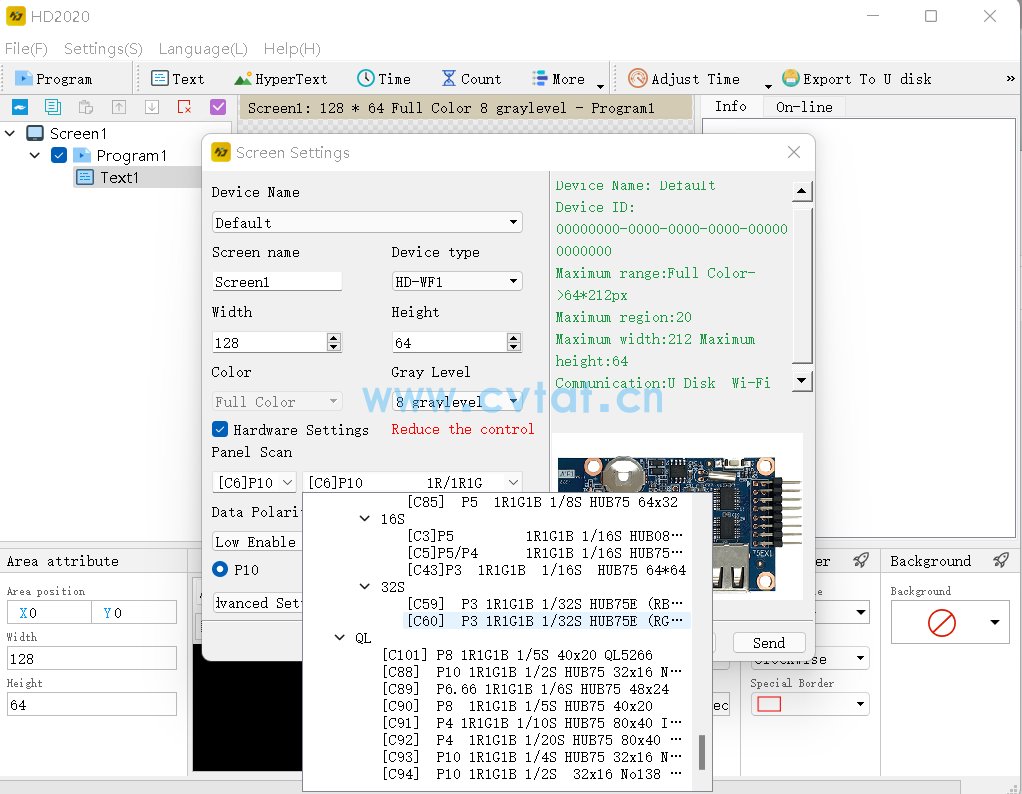Screen dimensions: 1022x794
Task: Click the scan list scrollbar thumb
Action: coord(701,752)
